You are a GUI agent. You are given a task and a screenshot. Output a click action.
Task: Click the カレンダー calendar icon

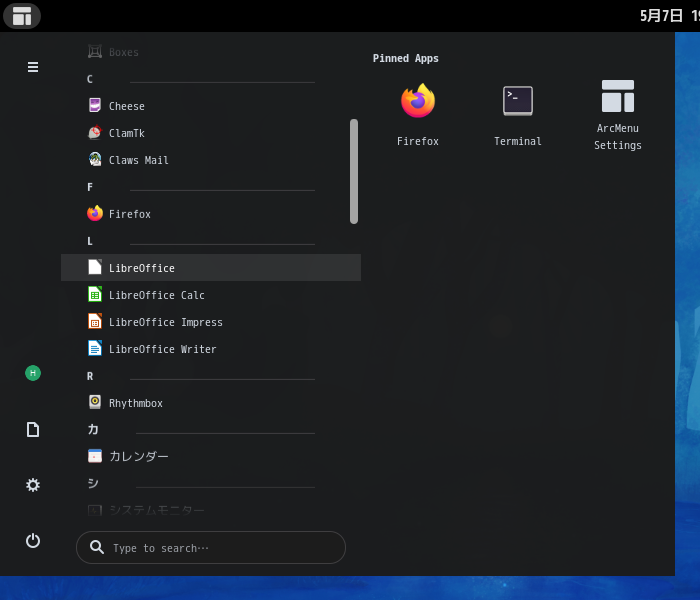click(x=95, y=456)
